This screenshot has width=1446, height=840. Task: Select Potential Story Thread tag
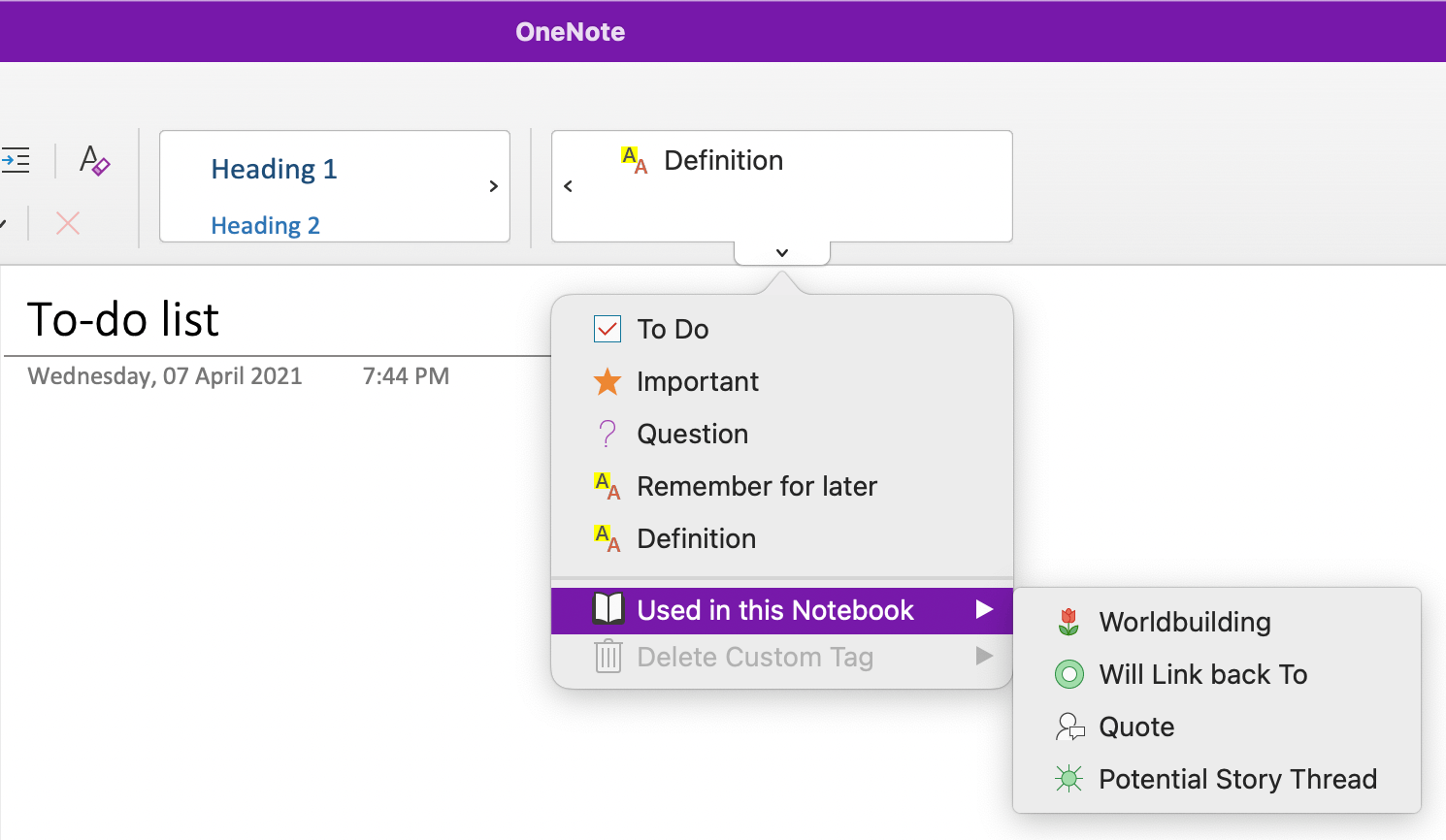[x=1217, y=780]
